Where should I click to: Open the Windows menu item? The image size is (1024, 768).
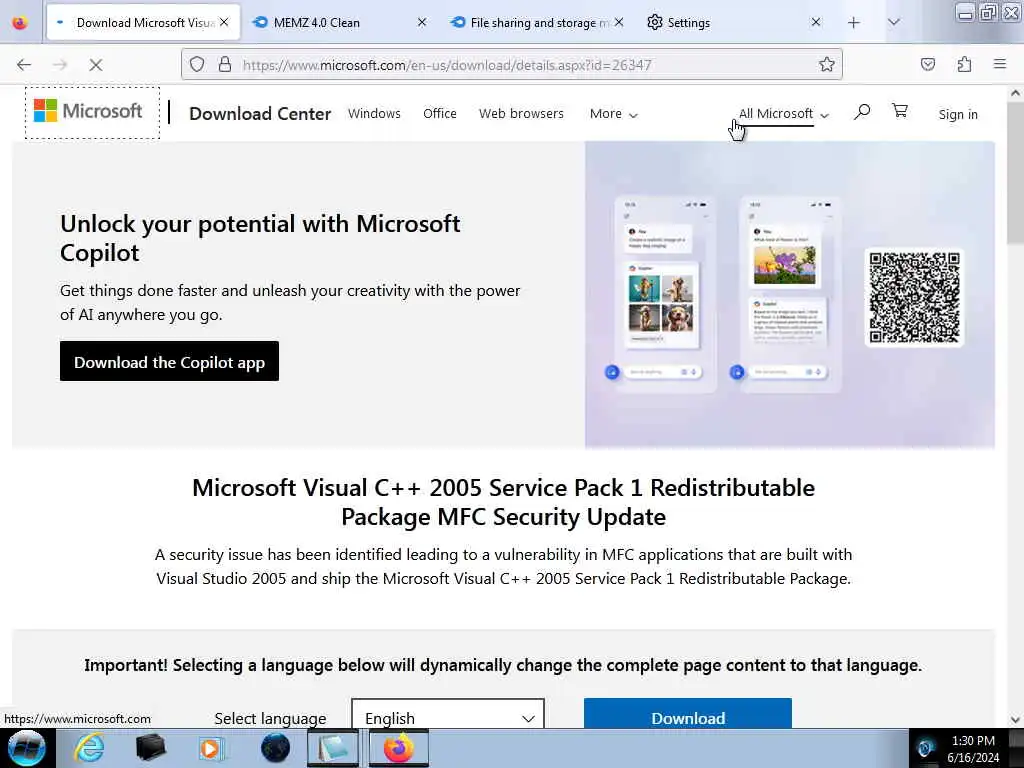pyautogui.click(x=374, y=114)
